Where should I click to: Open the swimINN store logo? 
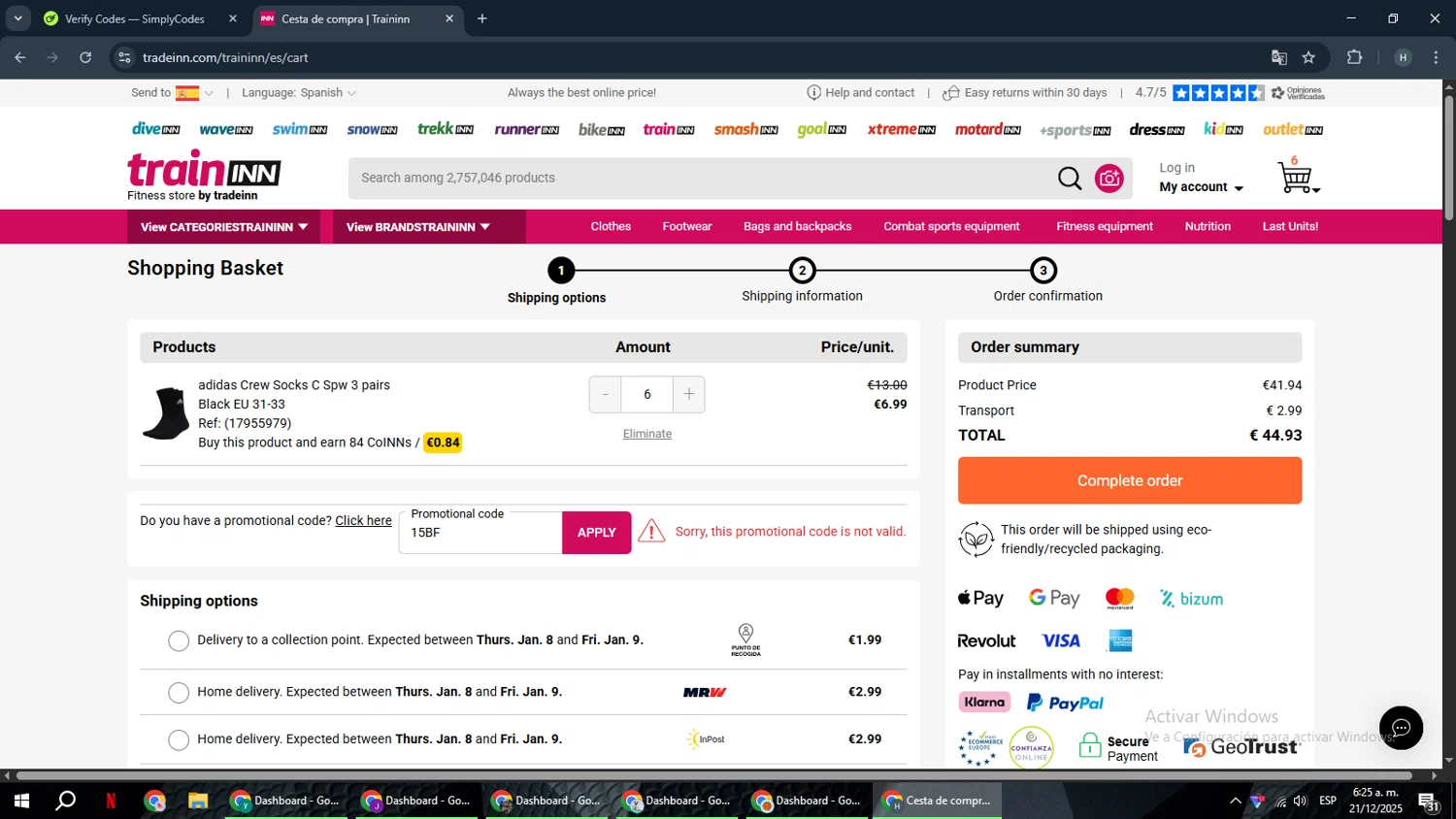tap(300, 129)
